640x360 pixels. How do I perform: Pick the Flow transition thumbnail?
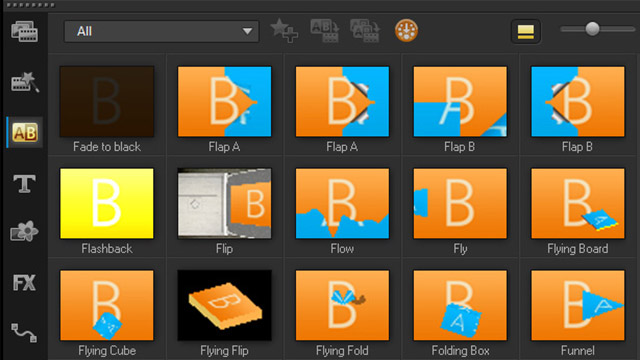click(342, 211)
